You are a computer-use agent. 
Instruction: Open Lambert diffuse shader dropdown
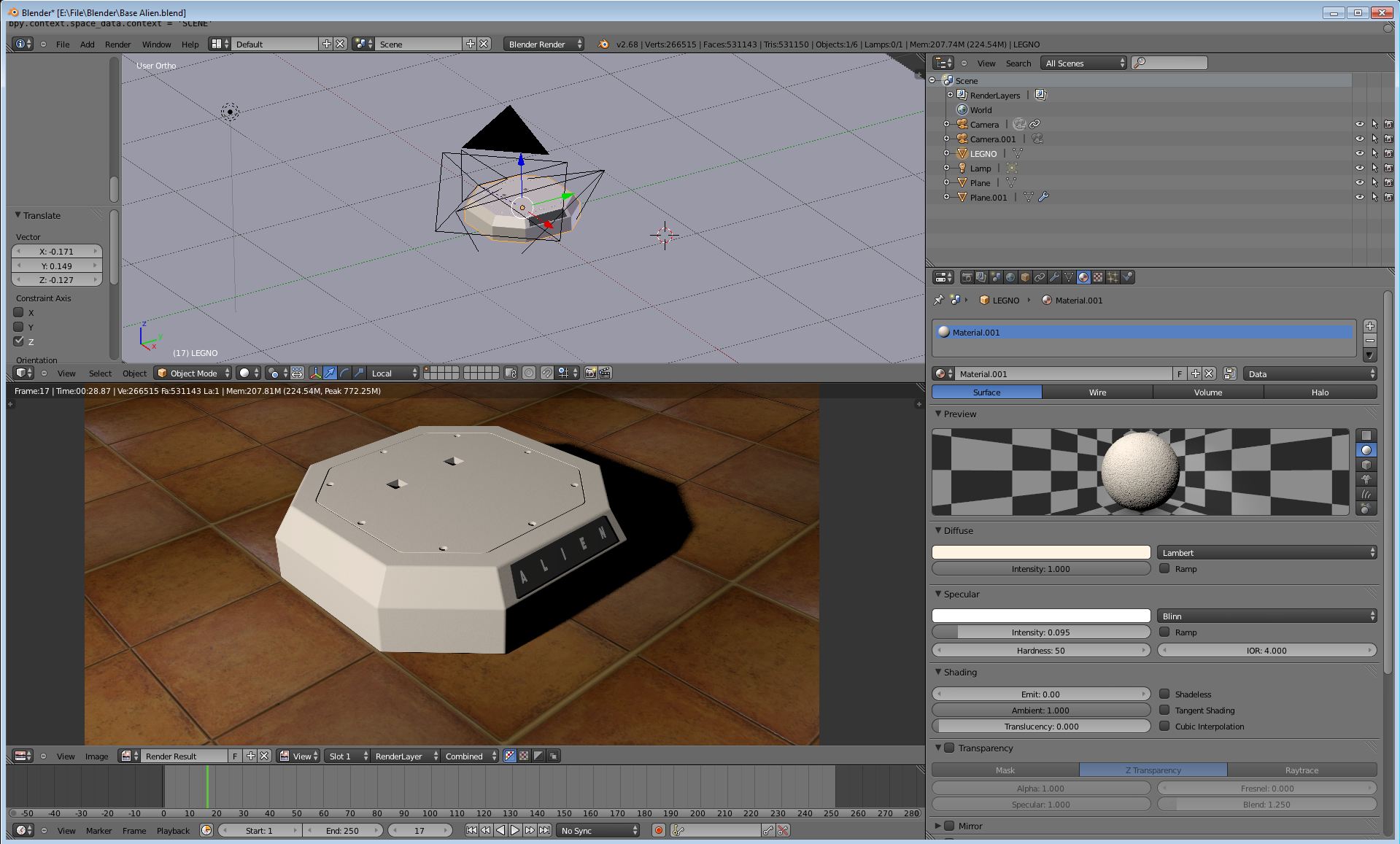pyautogui.click(x=1267, y=552)
